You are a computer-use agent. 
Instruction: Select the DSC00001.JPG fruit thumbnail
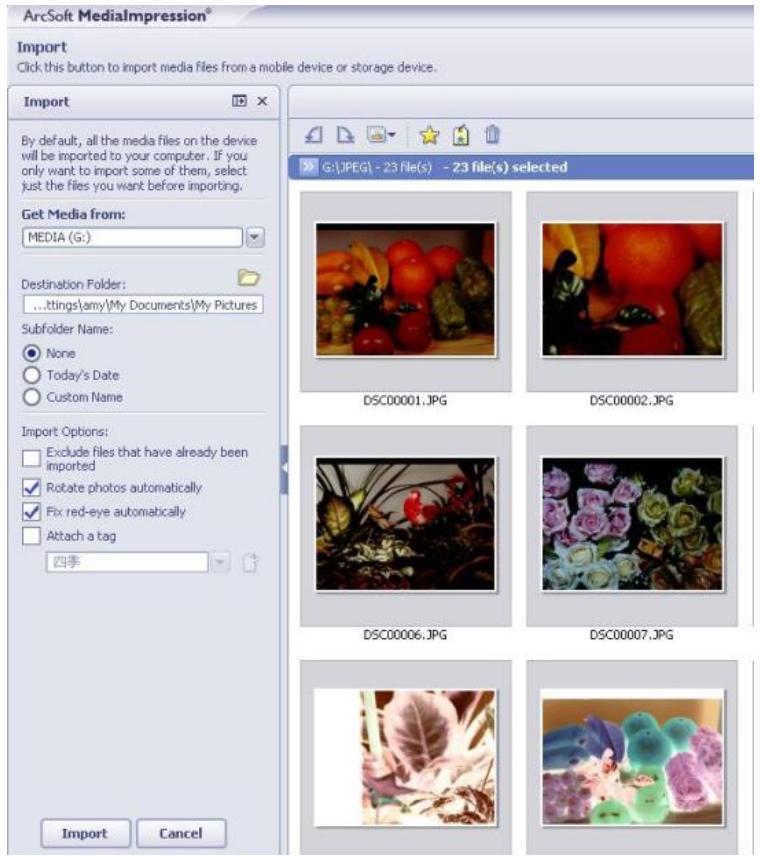(x=406, y=290)
